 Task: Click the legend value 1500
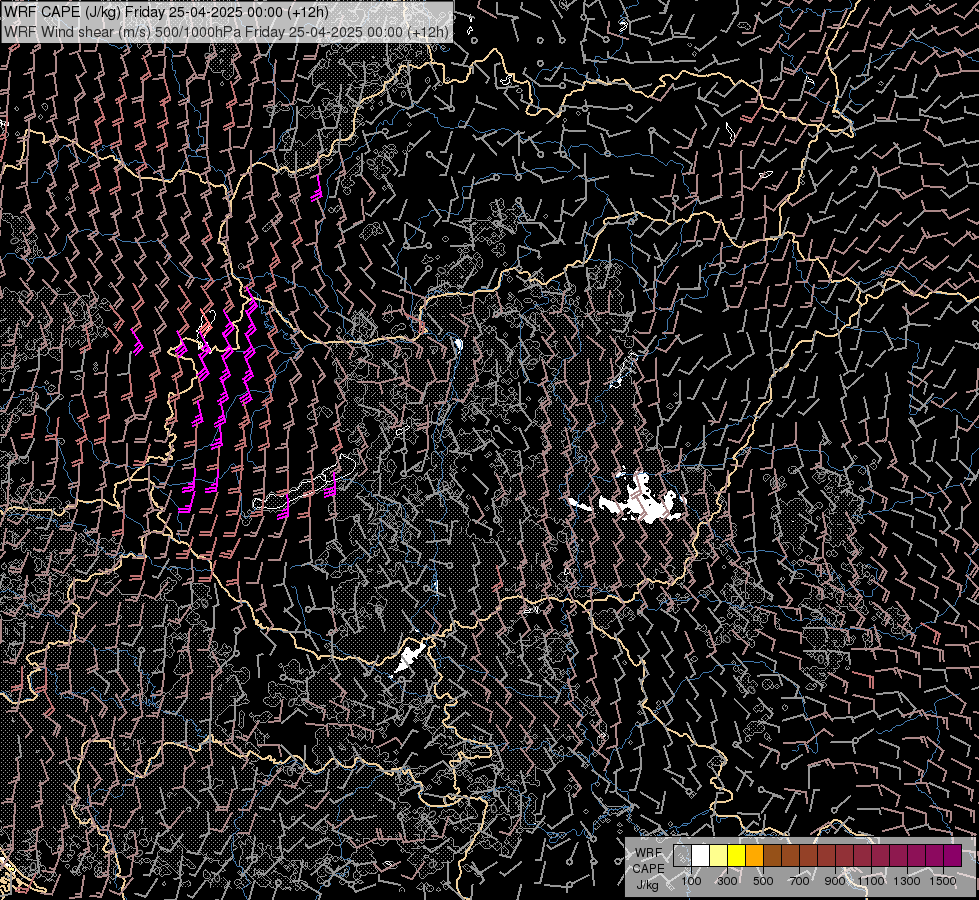943,881
